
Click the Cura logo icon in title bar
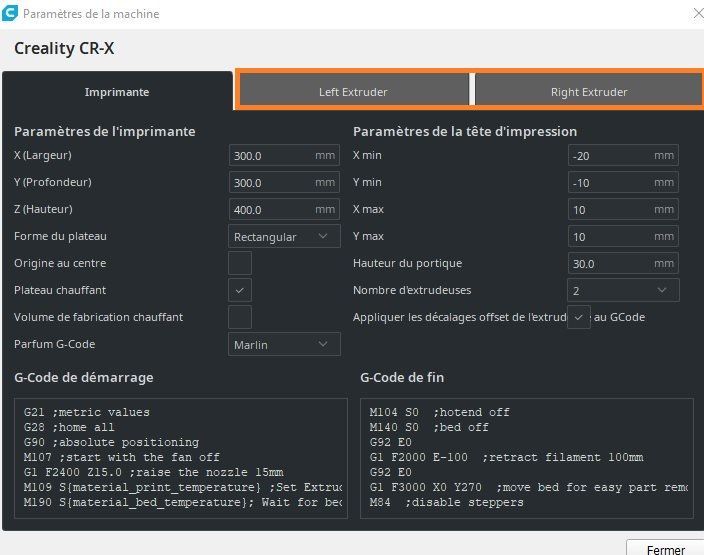click(9, 13)
